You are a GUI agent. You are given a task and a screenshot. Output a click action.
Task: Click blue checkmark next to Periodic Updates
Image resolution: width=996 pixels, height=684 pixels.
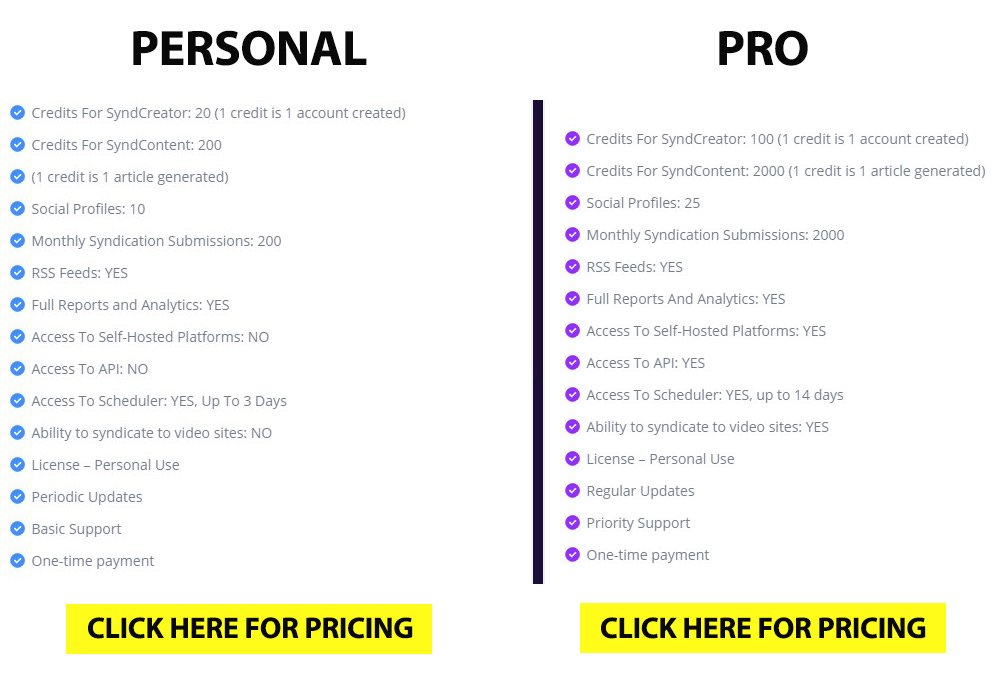tap(17, 497)
